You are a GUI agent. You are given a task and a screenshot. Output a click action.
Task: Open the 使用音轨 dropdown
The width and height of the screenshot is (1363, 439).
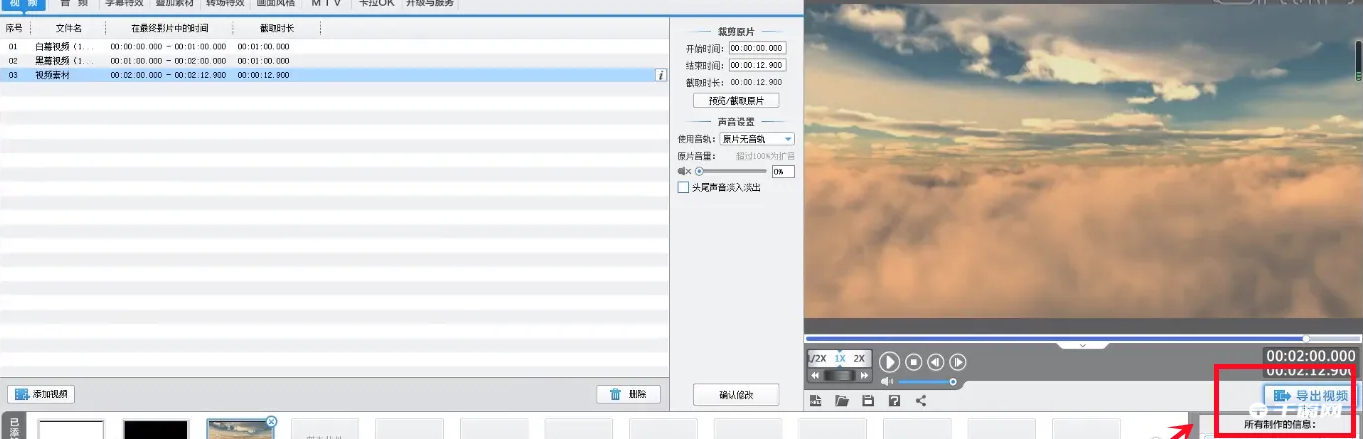pos(757,139)
